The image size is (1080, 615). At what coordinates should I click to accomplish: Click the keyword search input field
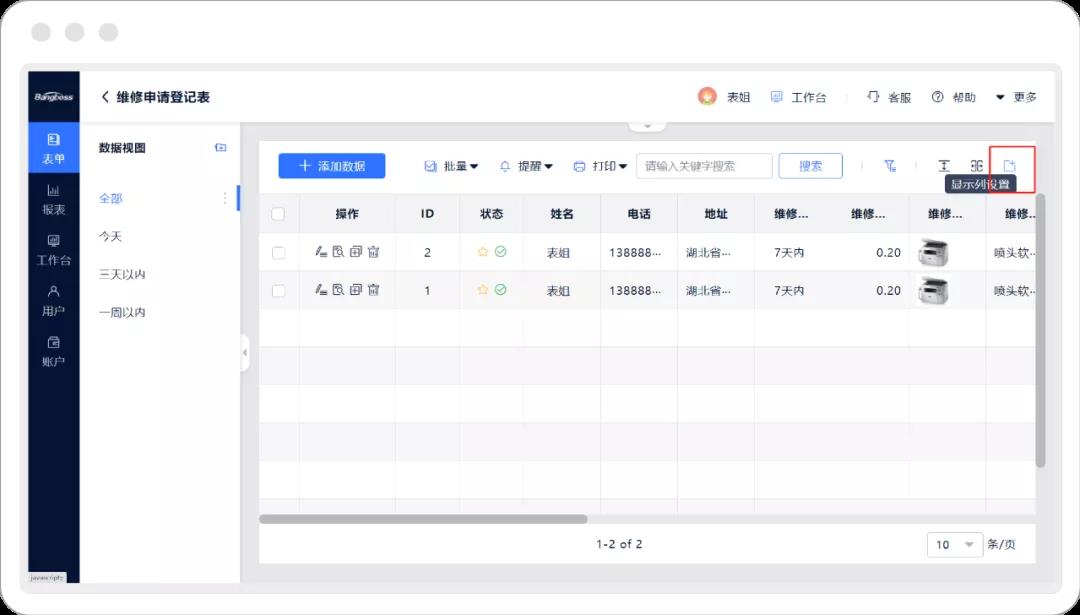tap(703, 166)
